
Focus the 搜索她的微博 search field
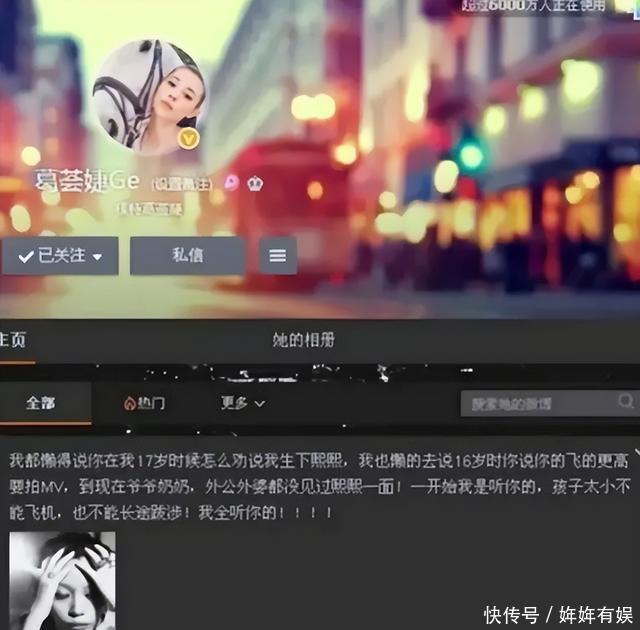pyautogui.click(x=540, y=403)
